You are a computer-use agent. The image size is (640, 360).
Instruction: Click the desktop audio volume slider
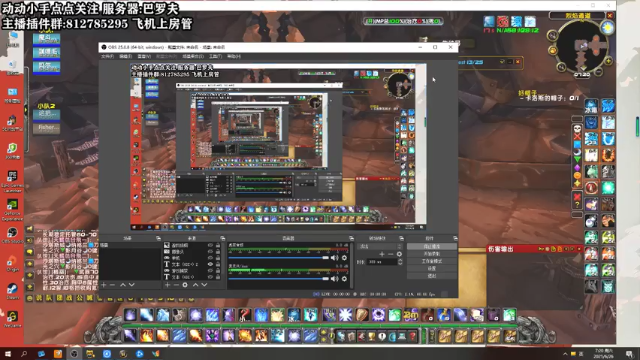(278, 258)
